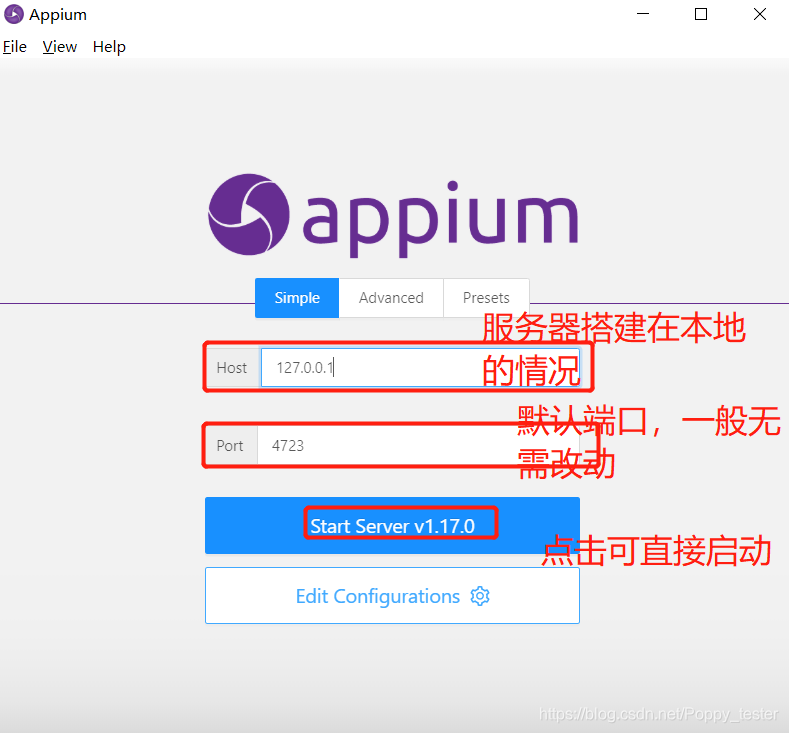Open the File menu
Image resolution: width=789 pixels, height=733 pixels.
tap(15, 47)
